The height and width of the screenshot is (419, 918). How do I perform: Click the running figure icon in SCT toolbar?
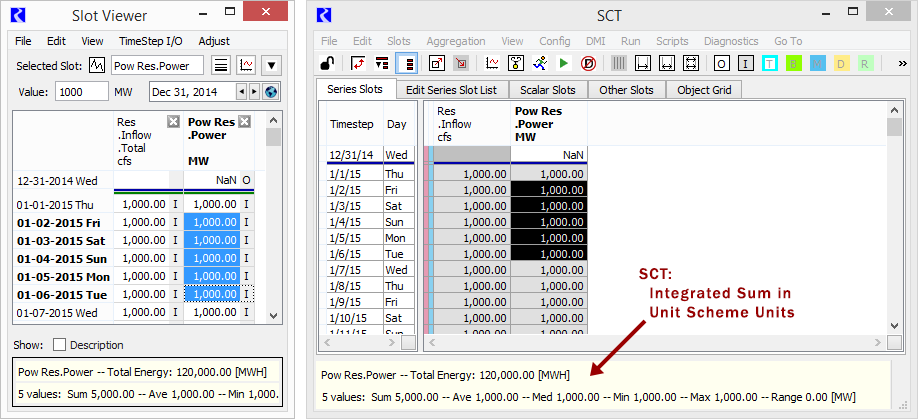pos(540,63)
